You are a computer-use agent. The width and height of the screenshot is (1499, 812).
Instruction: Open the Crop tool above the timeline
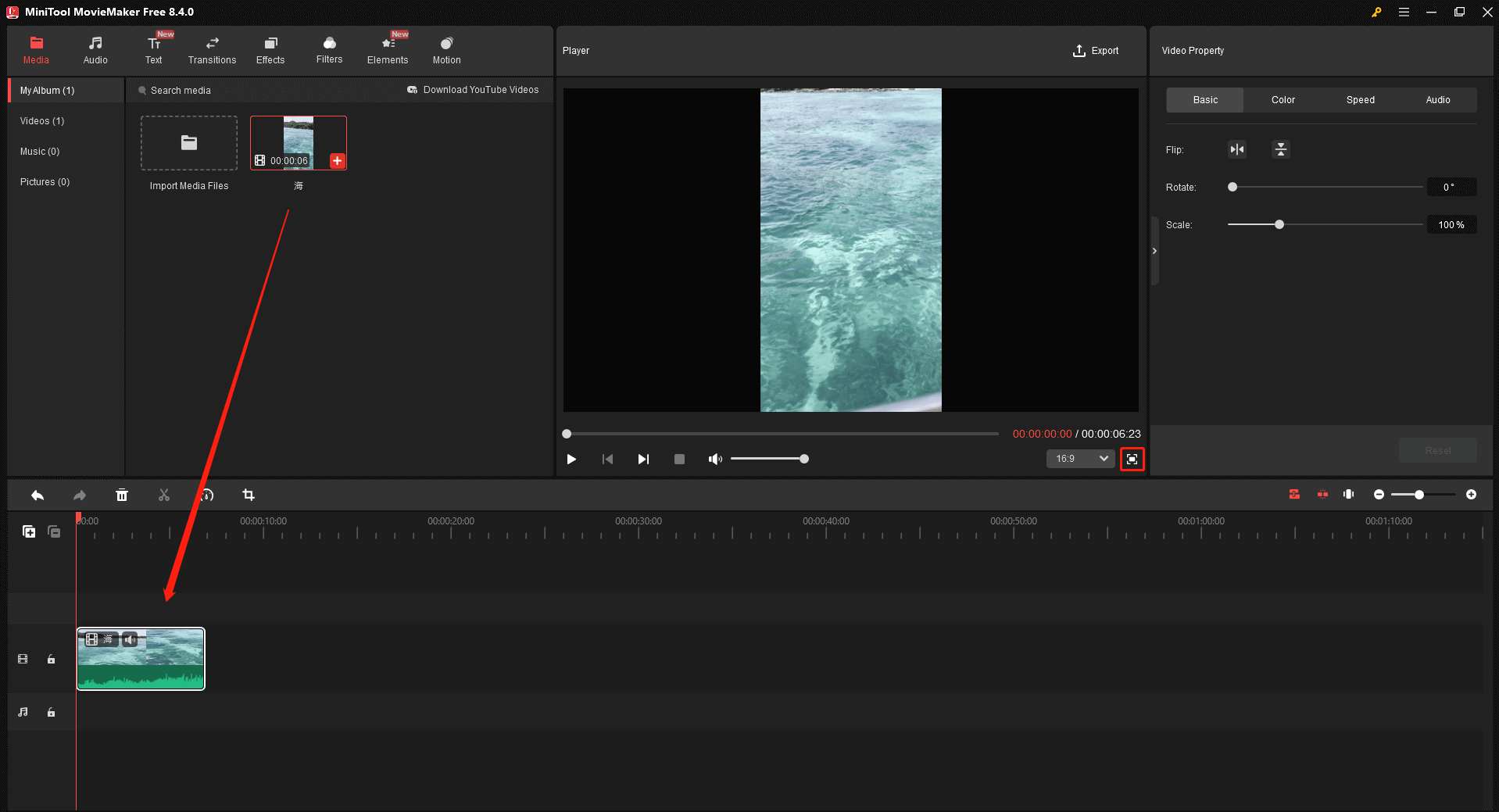coord(249,495)
